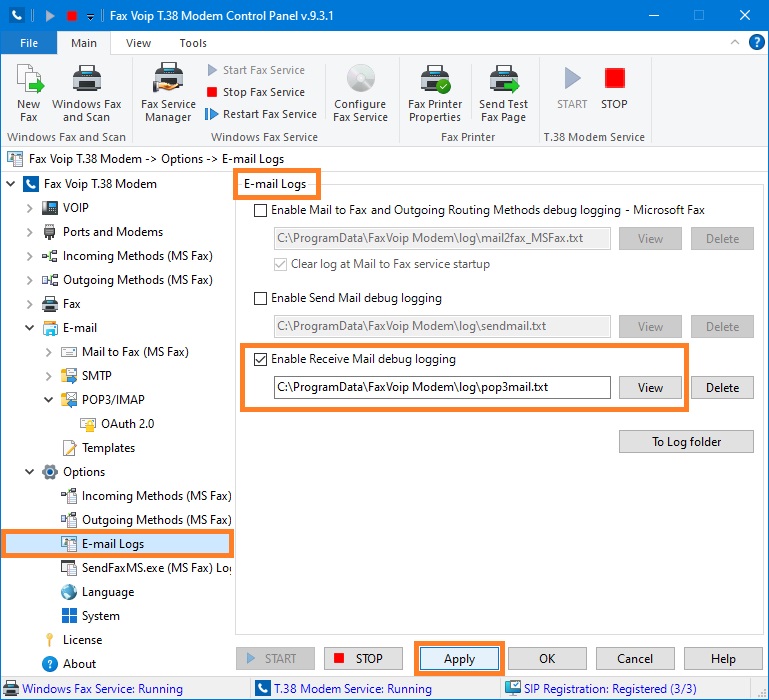
Task: Click View next to pop3mail.txt
Action: coord(650,388)
